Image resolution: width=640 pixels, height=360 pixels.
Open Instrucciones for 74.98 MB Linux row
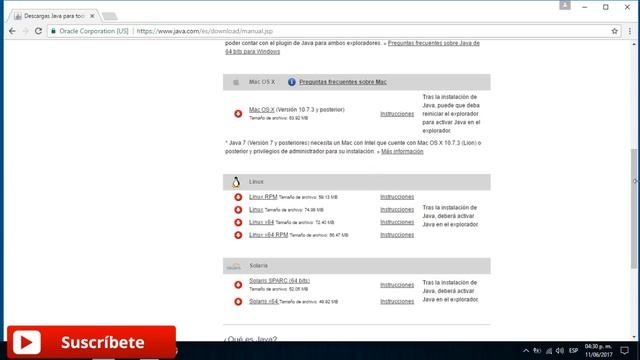tap(397, 209)
